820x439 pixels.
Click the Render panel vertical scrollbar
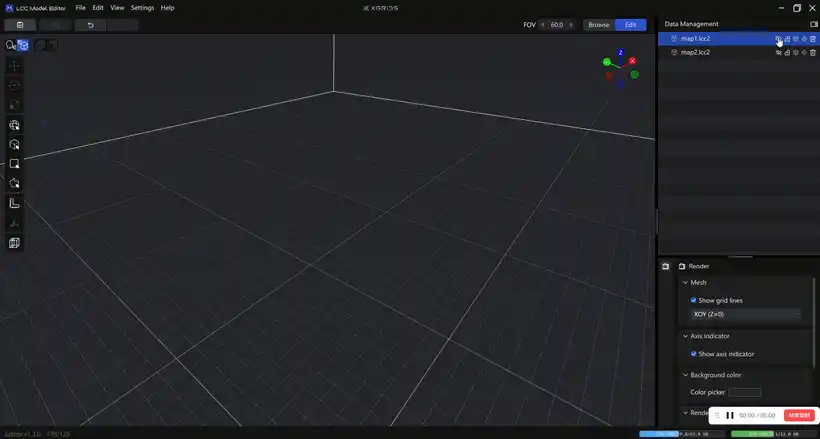(x=814, y=322)
